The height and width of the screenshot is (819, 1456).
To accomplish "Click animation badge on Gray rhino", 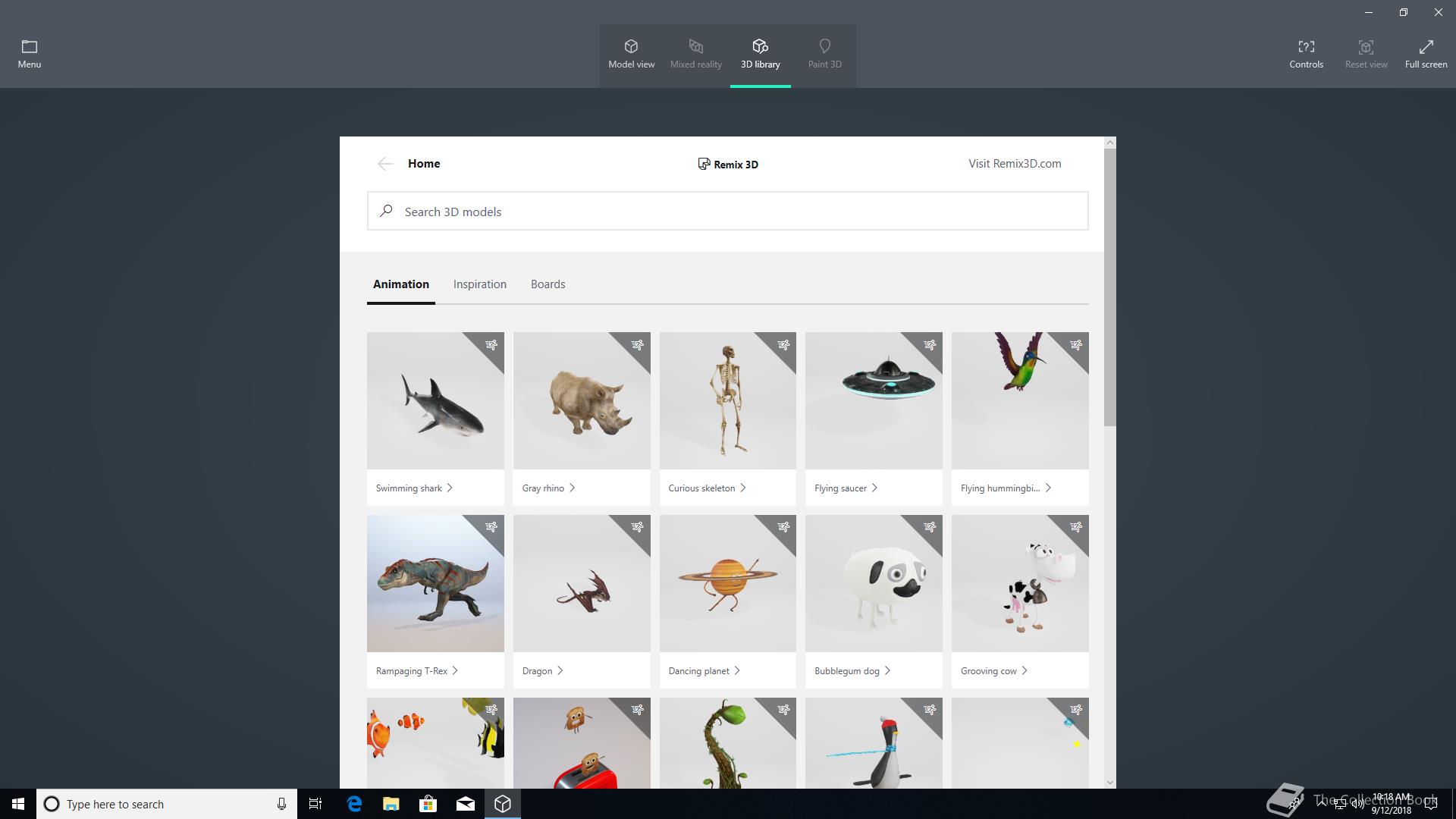I will pyautogui.click(x=638, y=345).
